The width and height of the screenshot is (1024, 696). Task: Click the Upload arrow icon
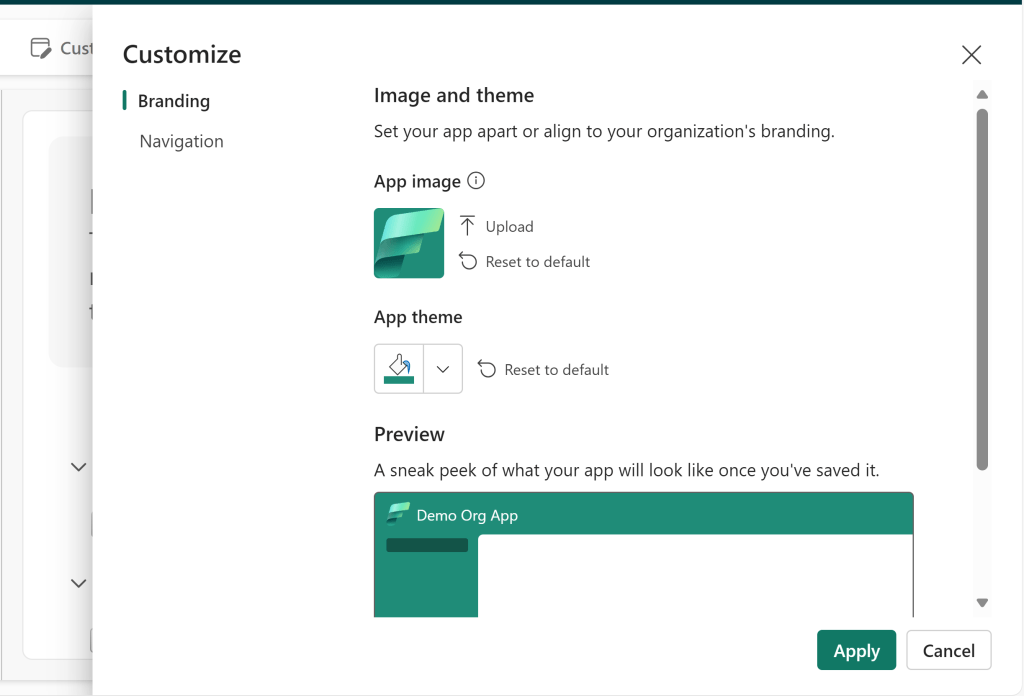467,226
